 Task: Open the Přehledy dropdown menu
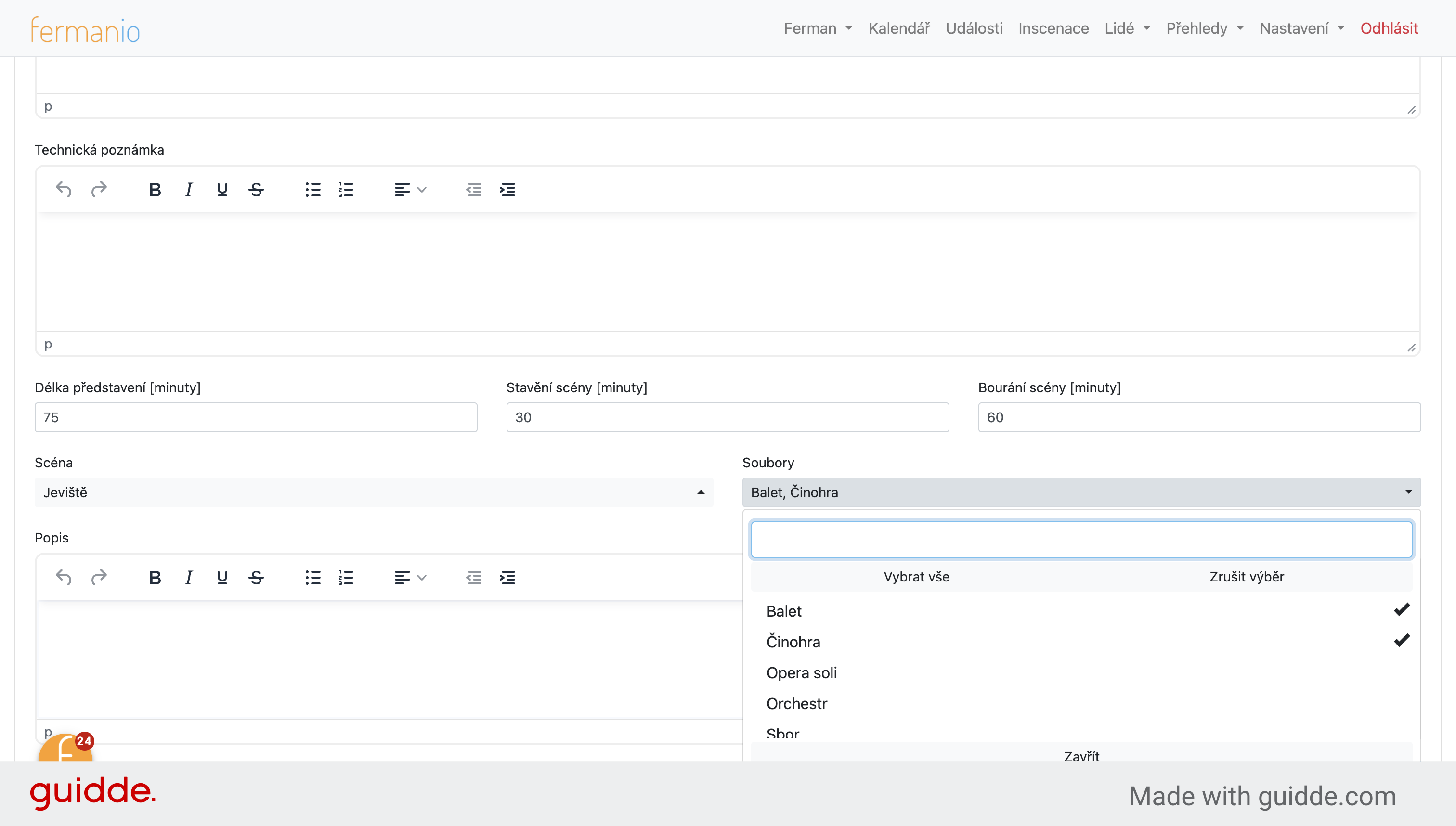point(1205,28)
